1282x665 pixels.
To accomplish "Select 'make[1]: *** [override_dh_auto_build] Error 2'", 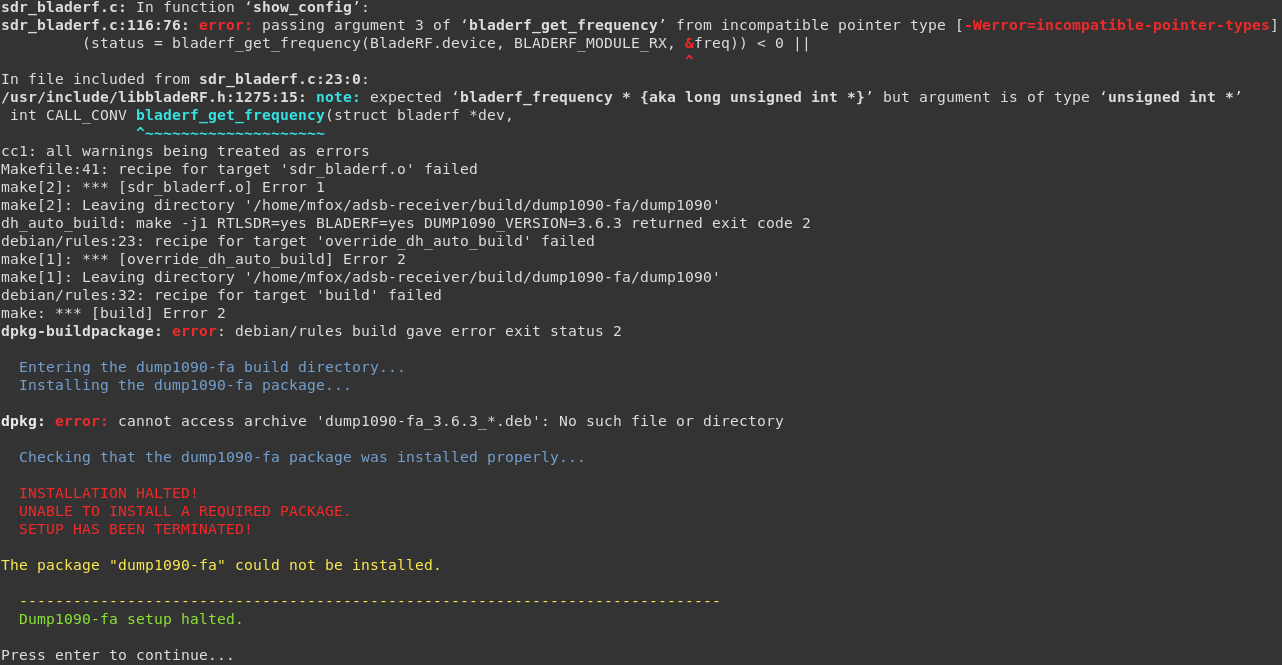I will click(x=203, y=259).
